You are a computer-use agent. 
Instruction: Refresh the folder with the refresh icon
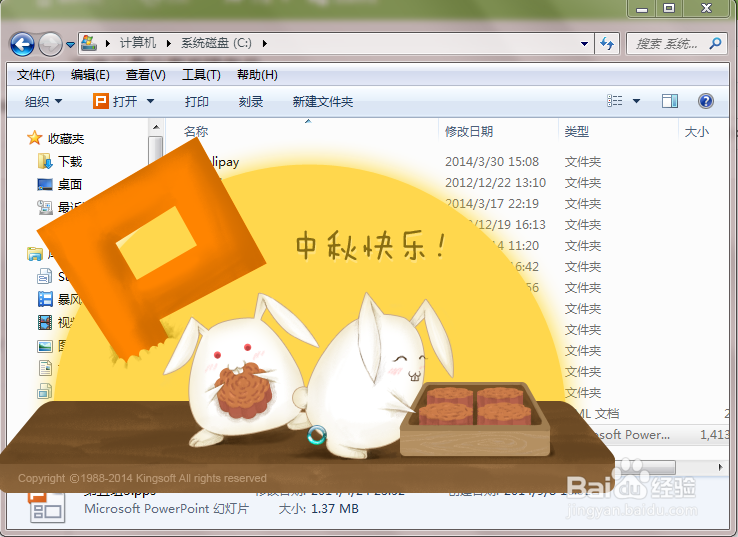[607, 44]
